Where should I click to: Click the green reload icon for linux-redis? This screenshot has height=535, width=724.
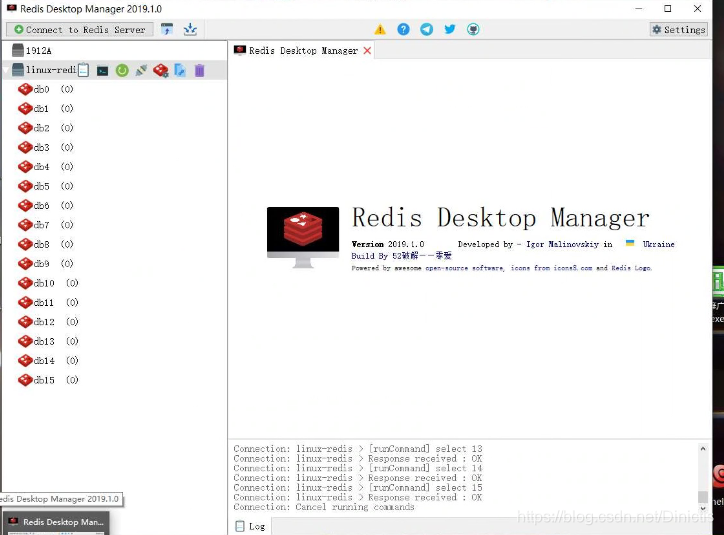pos(122,70)
